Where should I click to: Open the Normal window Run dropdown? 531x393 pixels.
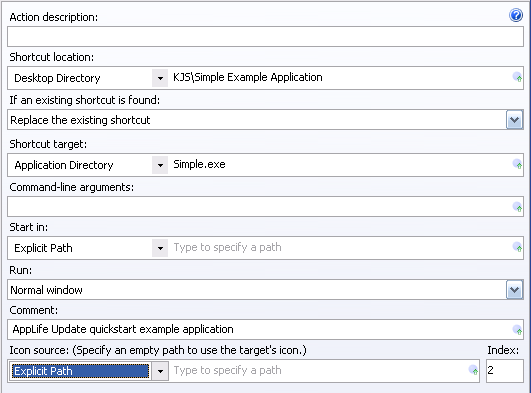pyautogui.click(x=514, y=290)
